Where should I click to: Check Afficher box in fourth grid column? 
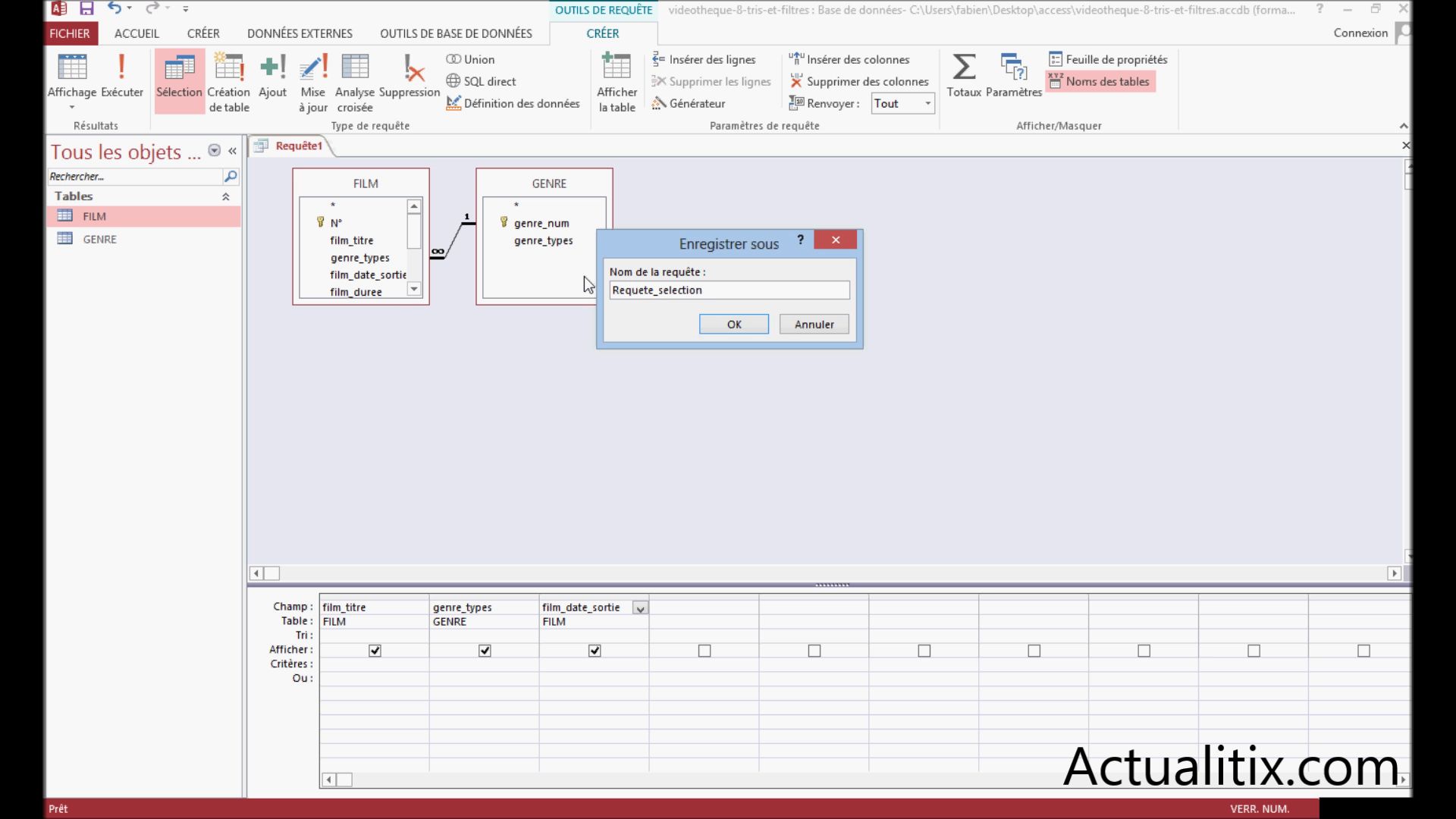[704, 651]
